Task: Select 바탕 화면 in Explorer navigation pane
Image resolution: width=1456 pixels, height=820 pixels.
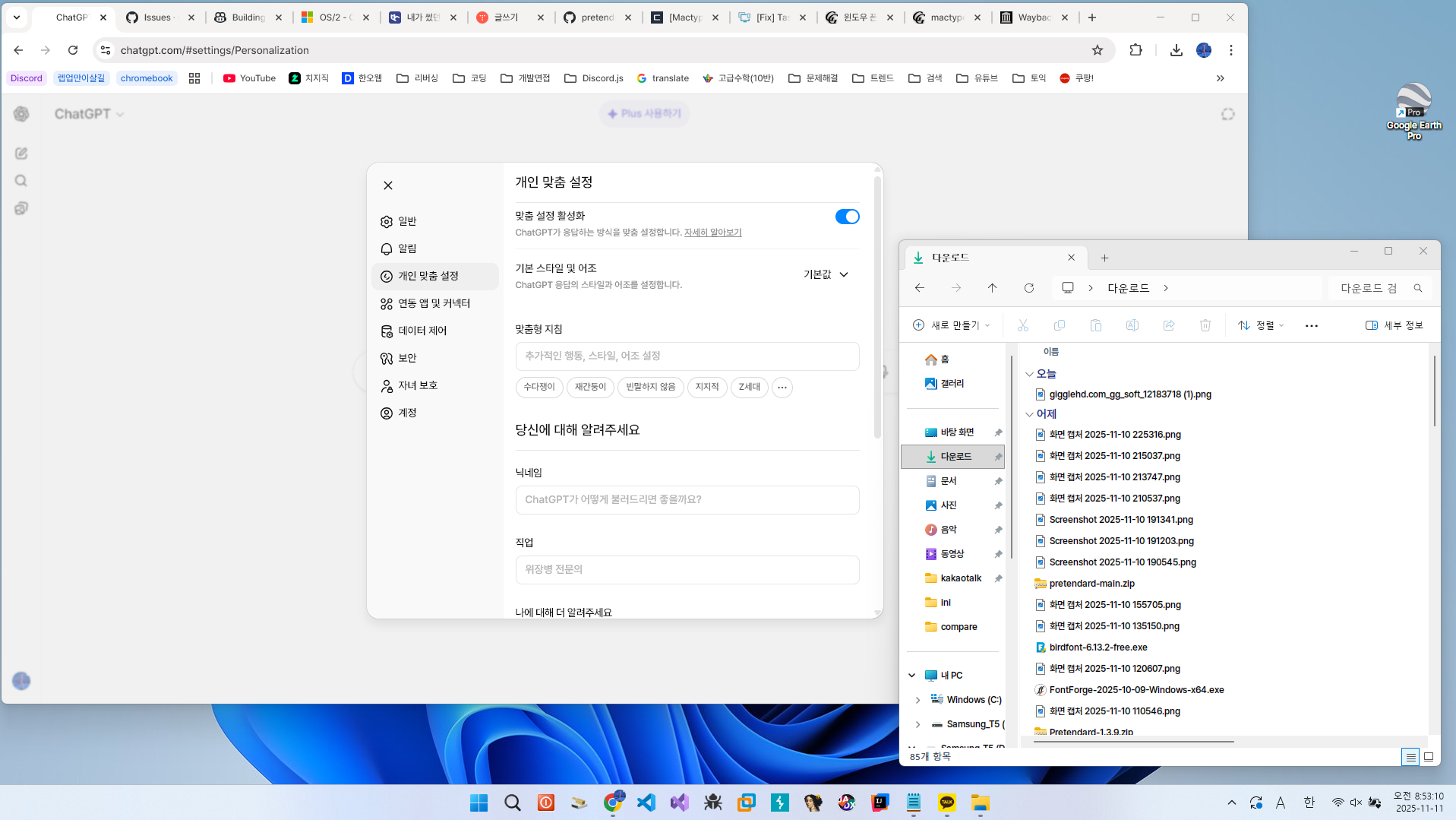Action: click(x=952, y=432)
